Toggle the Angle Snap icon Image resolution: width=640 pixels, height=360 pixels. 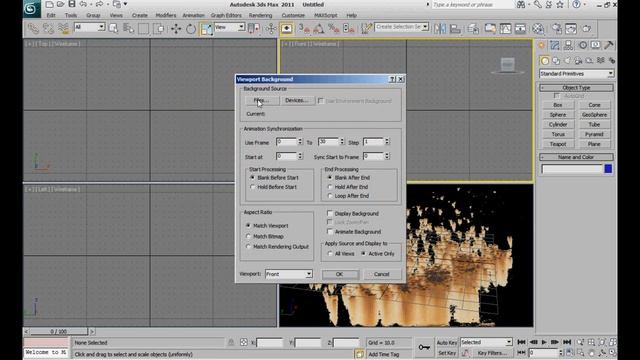coord(319,29)
